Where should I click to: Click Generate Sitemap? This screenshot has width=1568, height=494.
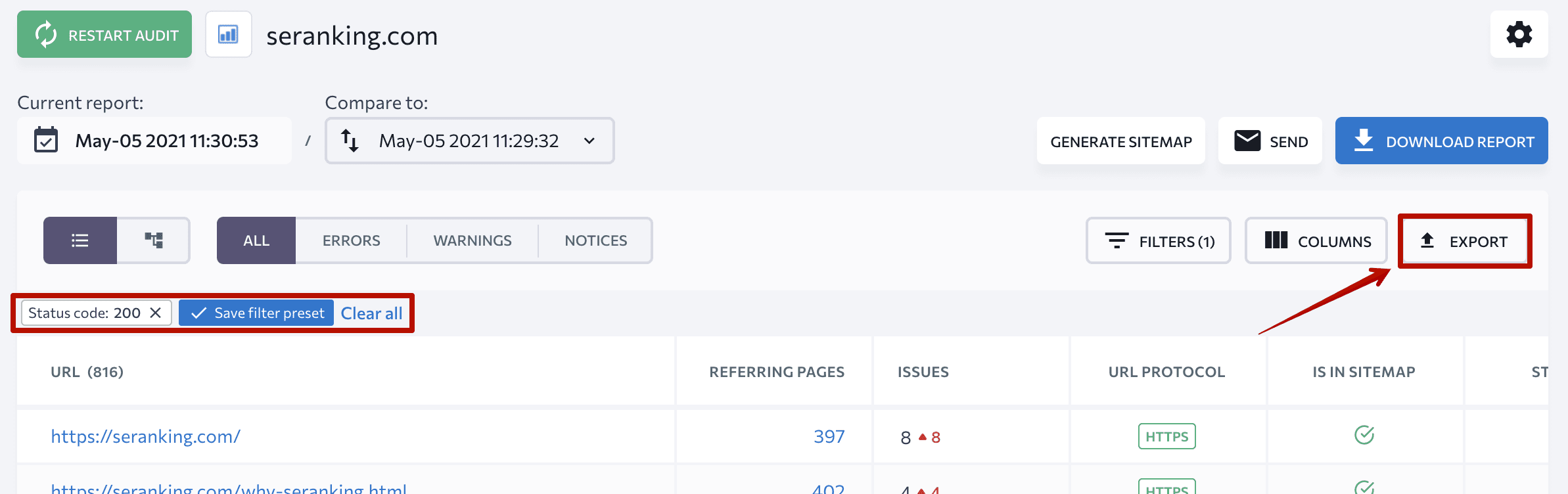point(1120,141)
